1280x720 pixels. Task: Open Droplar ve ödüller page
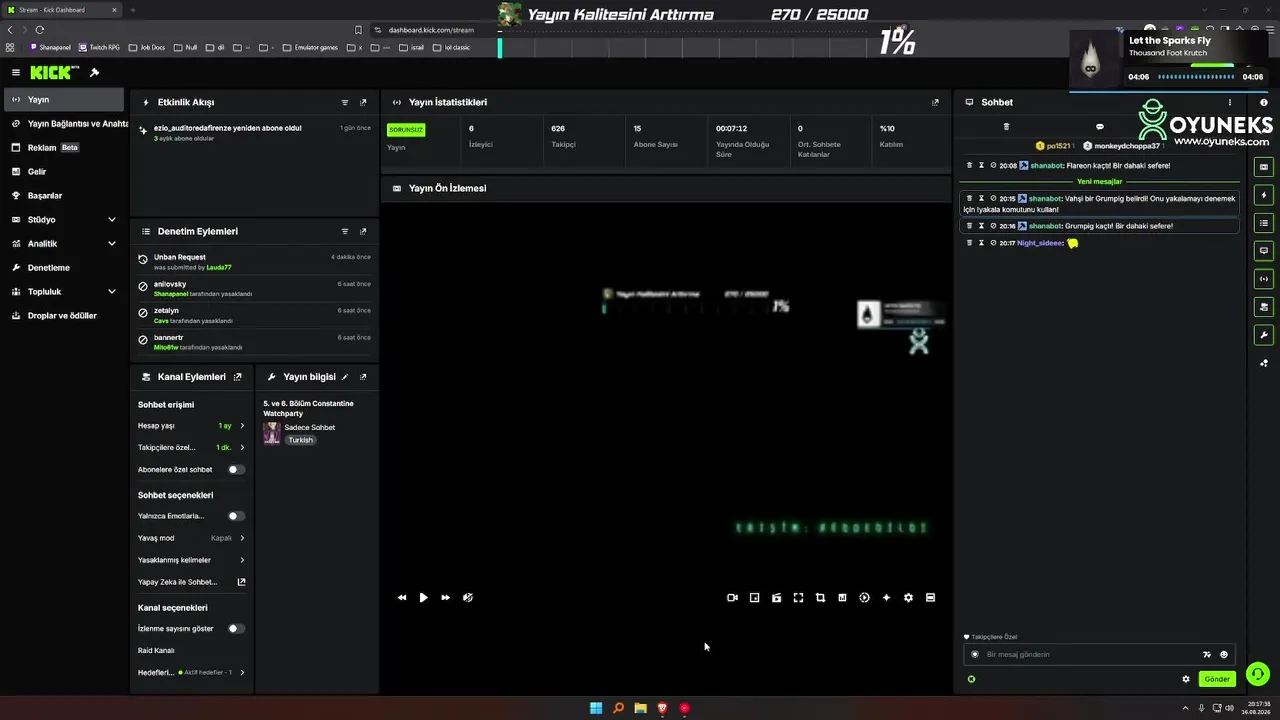[63, 316]
